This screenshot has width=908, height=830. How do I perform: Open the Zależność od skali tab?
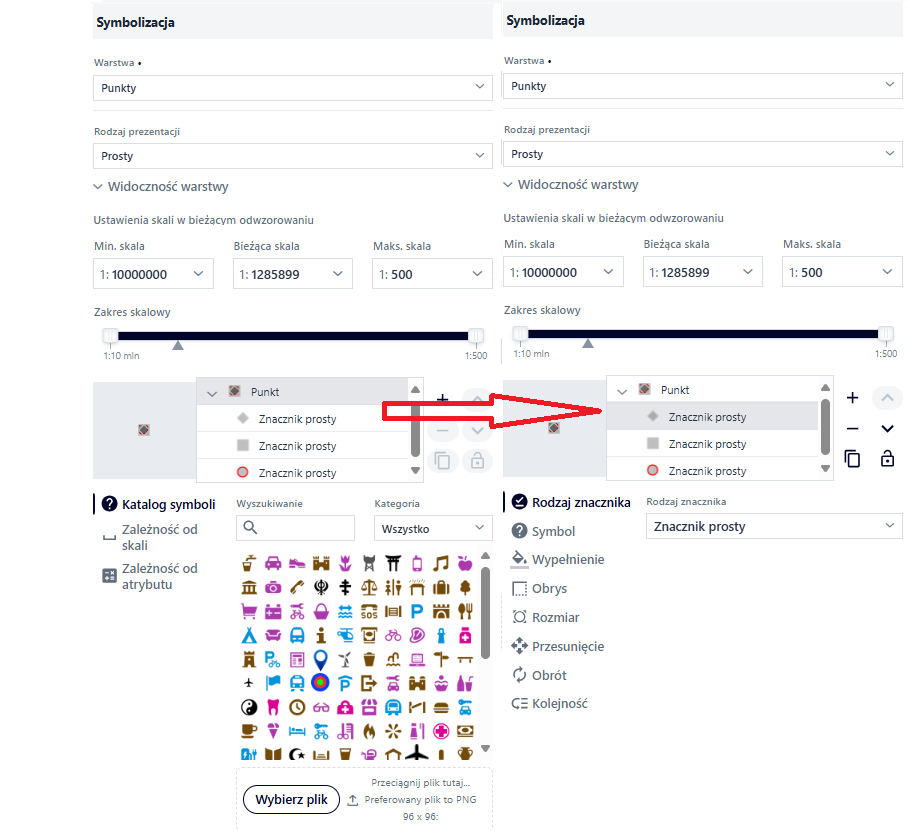coord(159,538)
